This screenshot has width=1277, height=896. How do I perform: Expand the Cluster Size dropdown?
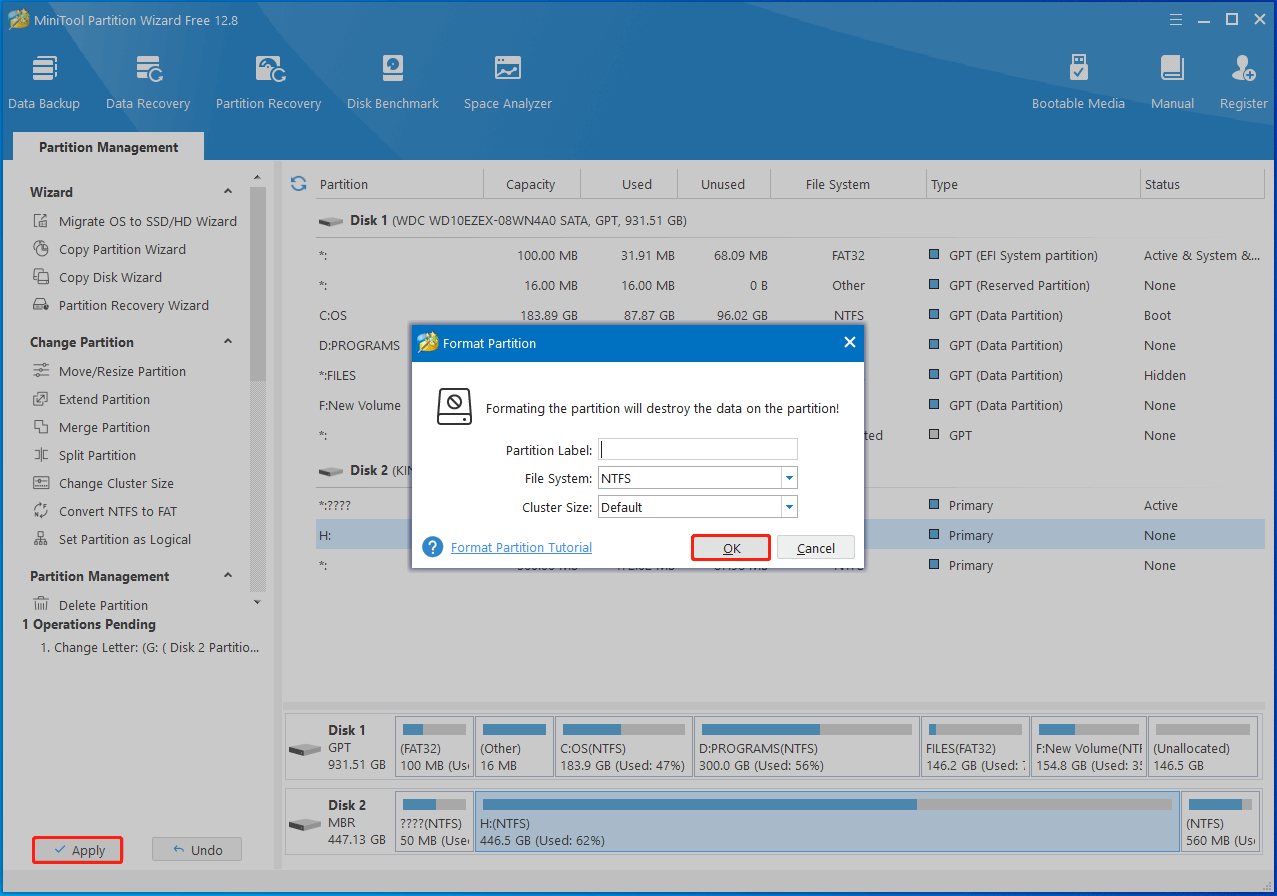click(x=788, y=507)
